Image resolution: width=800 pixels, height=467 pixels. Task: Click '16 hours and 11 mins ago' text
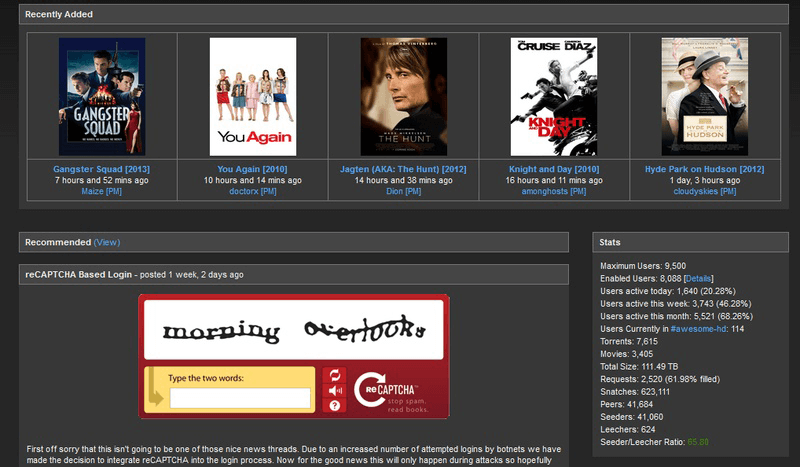click(554, 180)
